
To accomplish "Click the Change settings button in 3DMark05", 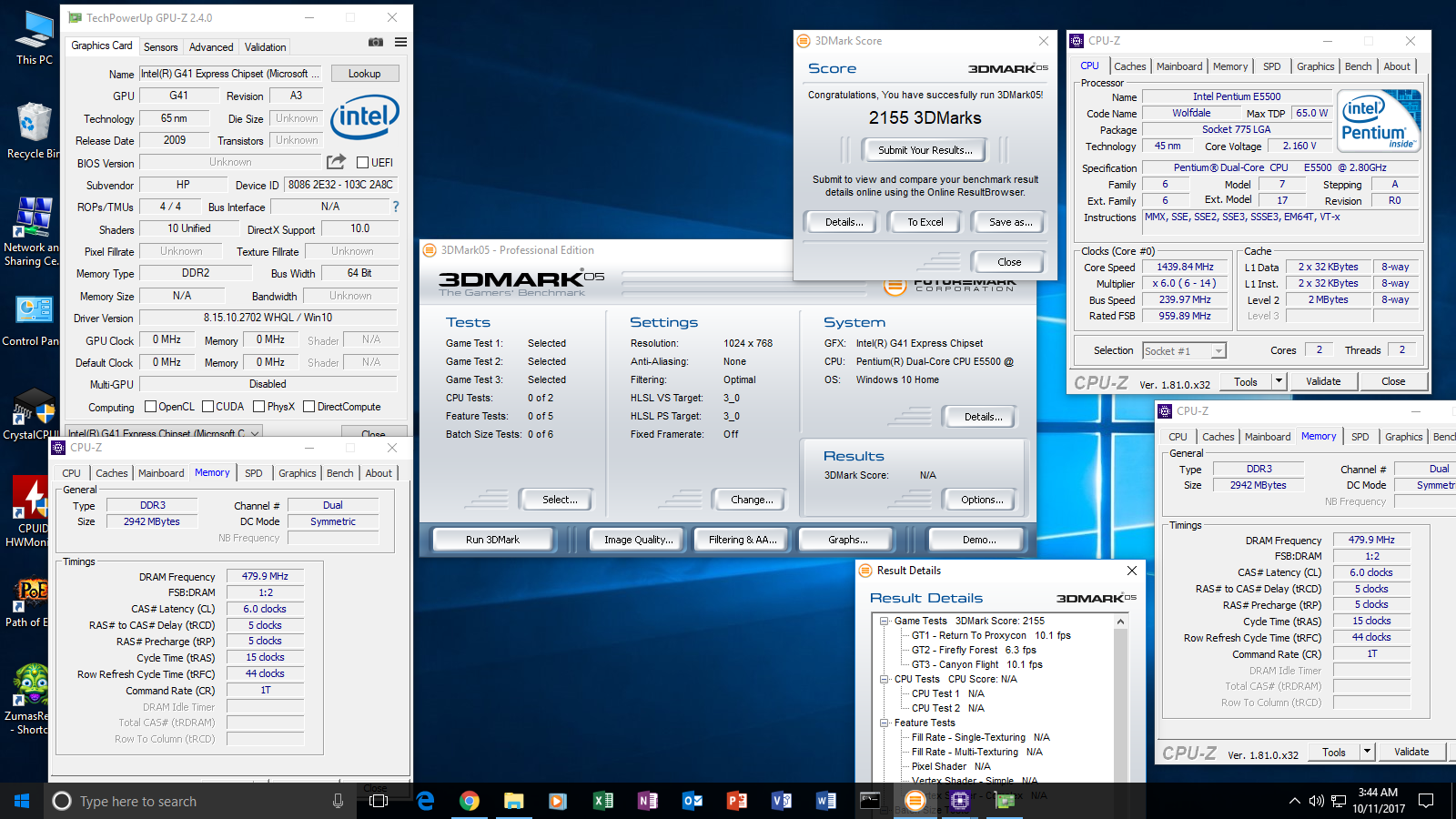I will click(x=752, y=500).
